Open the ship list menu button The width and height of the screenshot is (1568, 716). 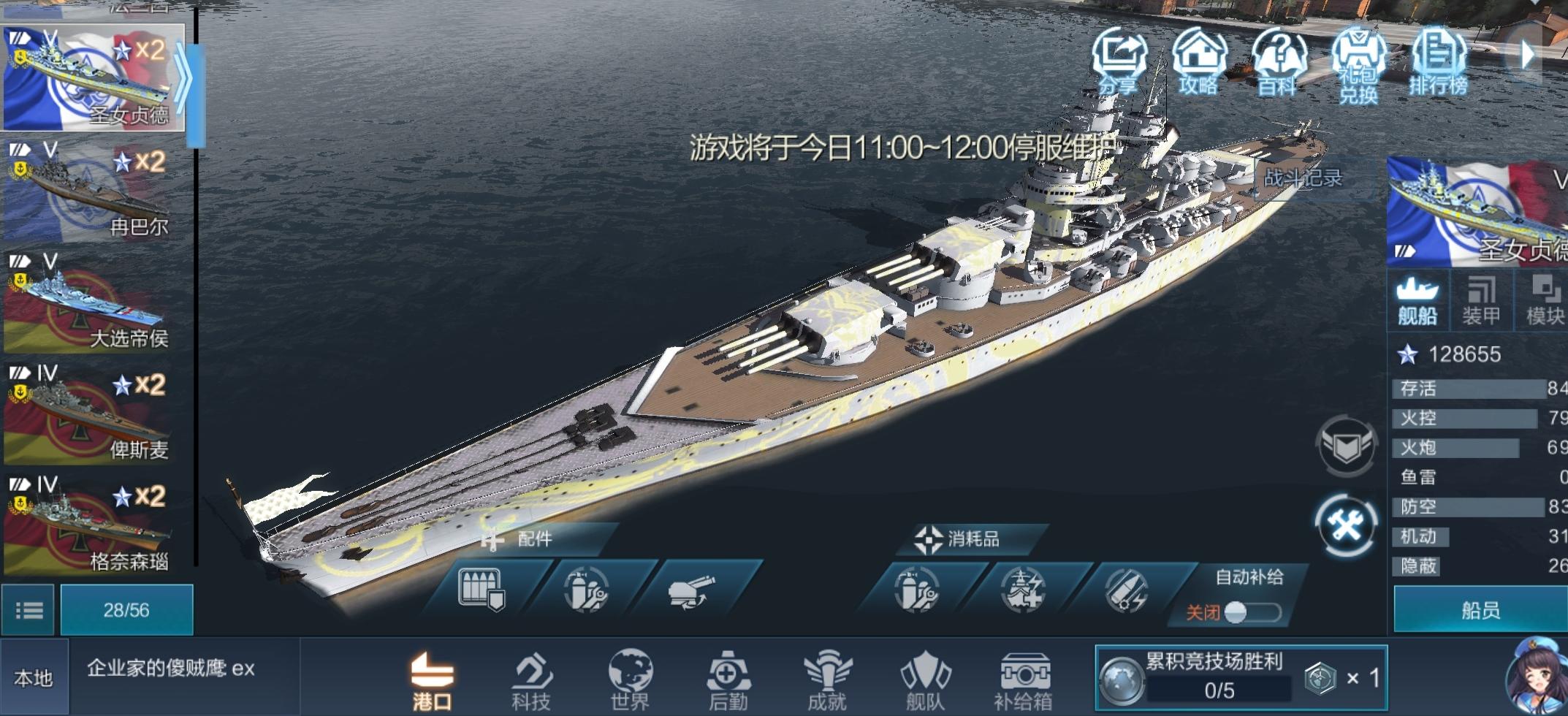[x=28, y=609]
